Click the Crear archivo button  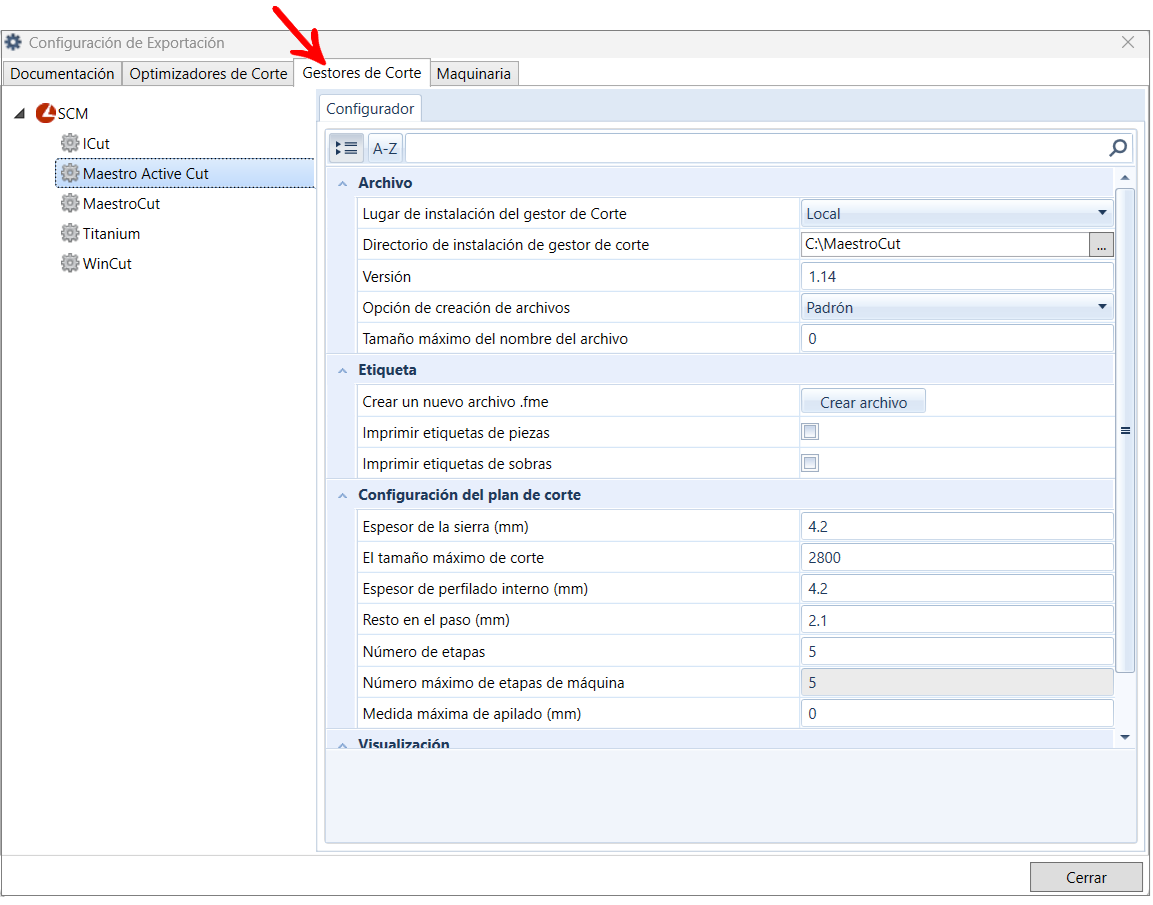[863, 402]
